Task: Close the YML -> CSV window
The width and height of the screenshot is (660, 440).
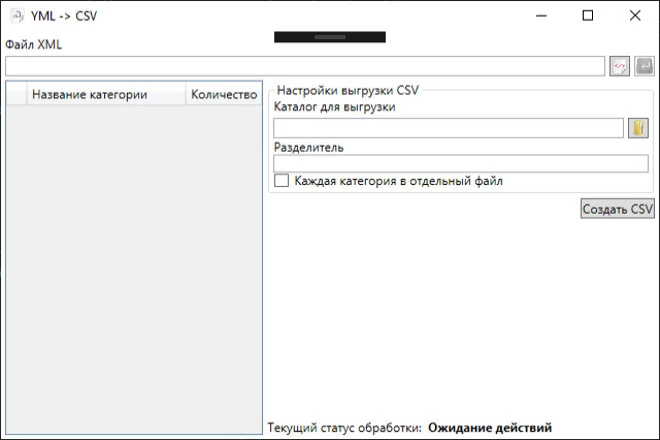Action: (x=635, y=16)
